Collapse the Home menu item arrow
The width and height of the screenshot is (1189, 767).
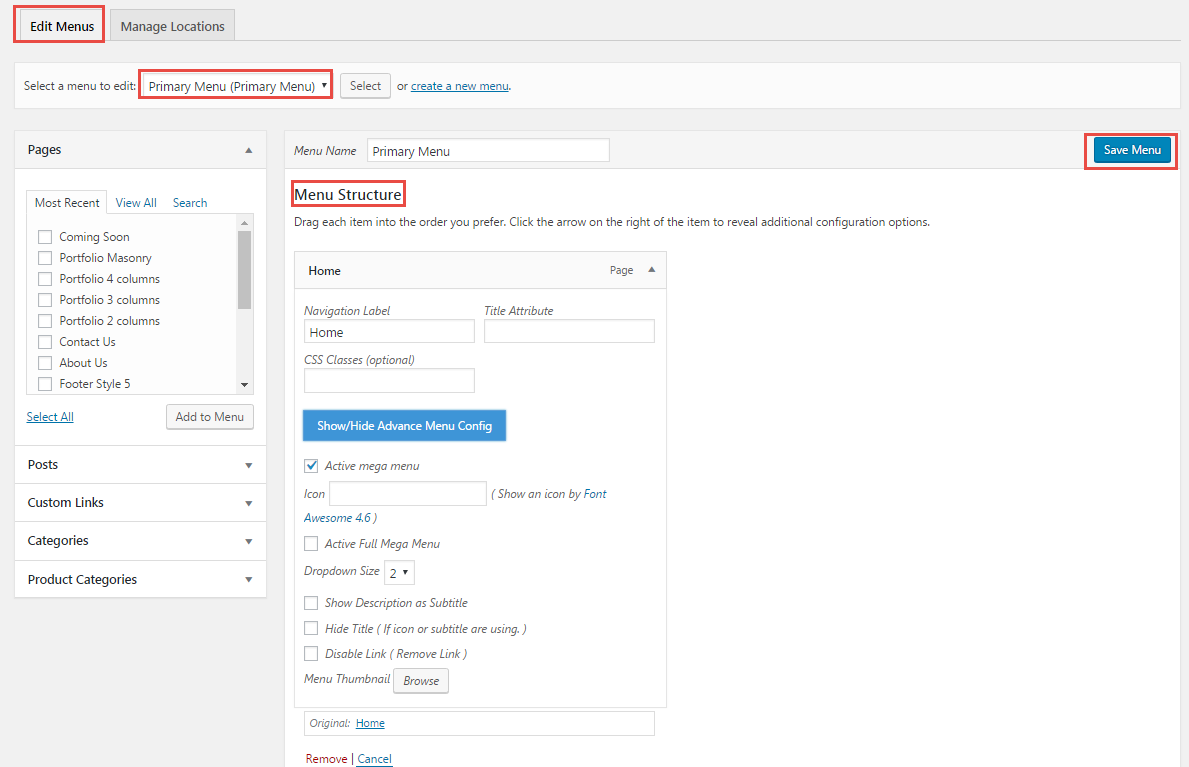[x=651, y=269]
